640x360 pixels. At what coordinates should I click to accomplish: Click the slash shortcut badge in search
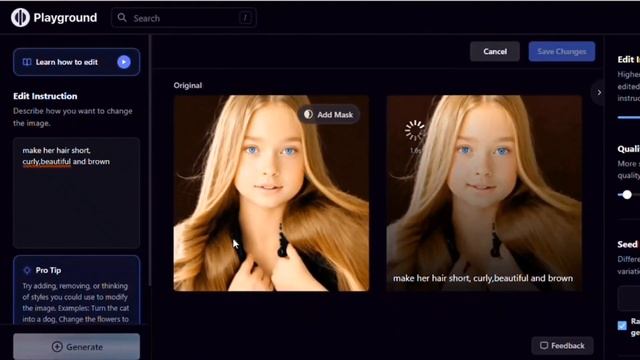pos(245,18)
